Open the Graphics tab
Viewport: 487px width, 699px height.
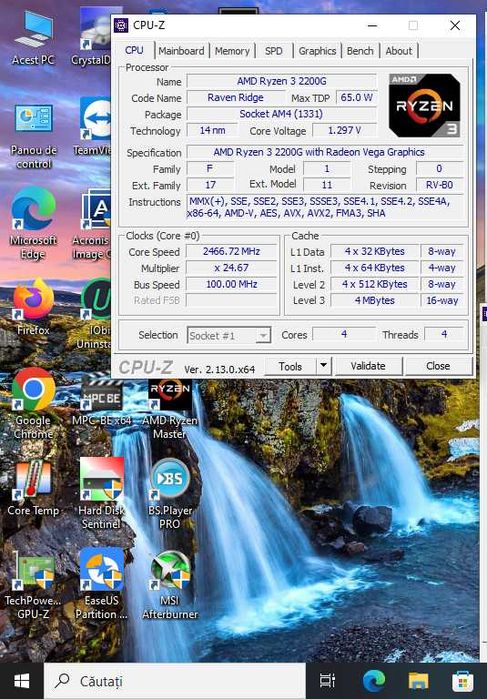pos(318,51)
